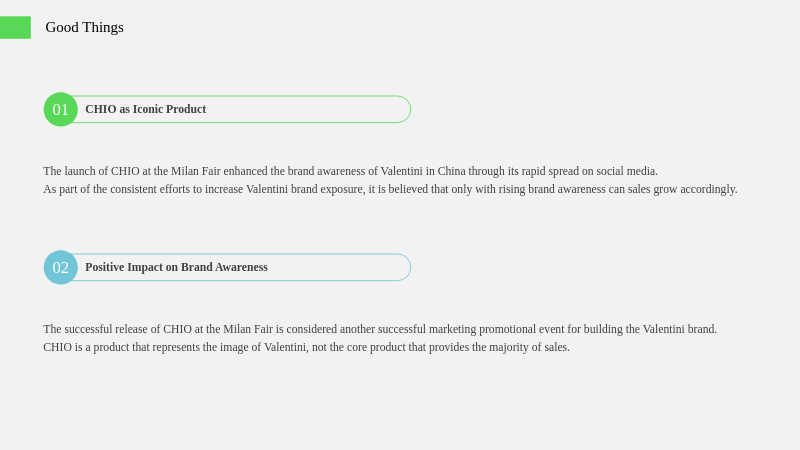Click the sentence starting "As part of the consistent"
This screenshot has width=800, height=450.
tap(390, 189)
